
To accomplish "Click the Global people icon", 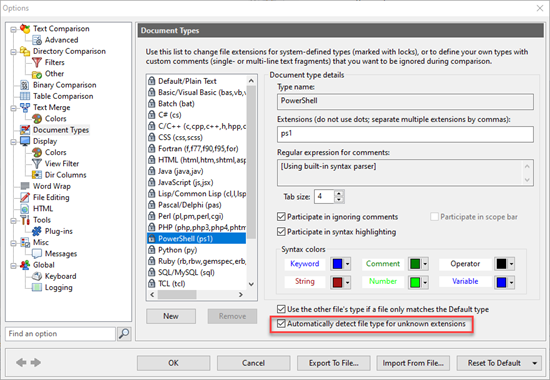I will (25, 265).
